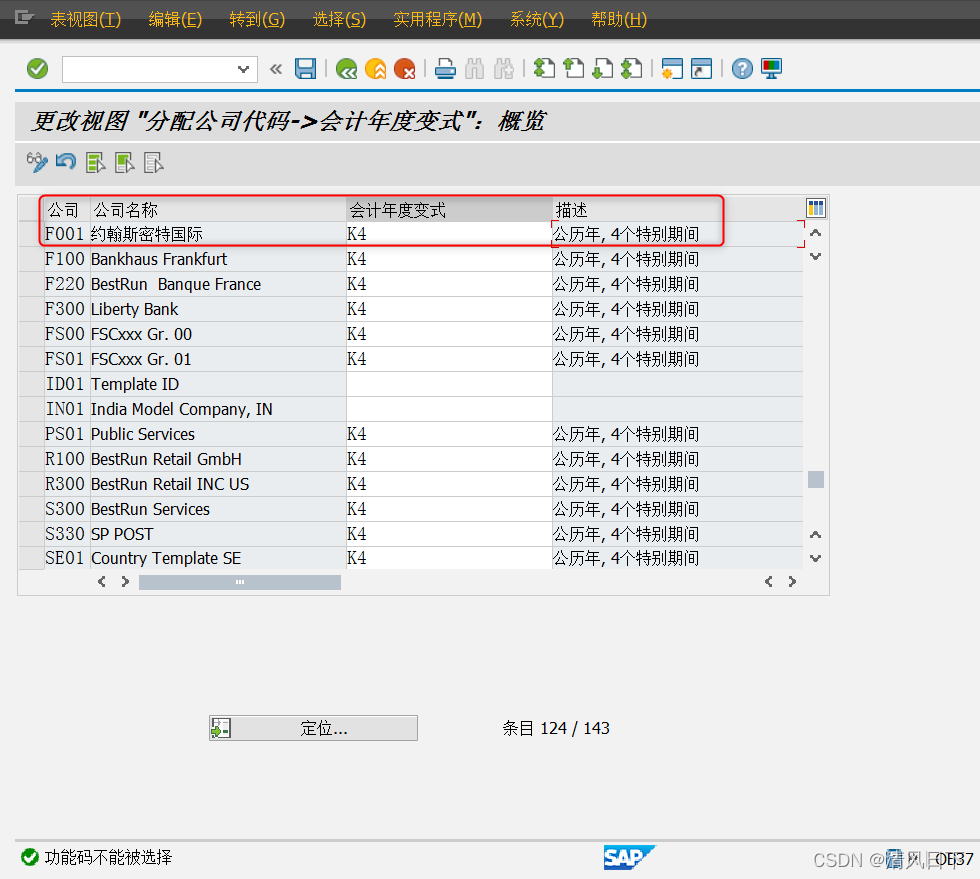Click the left horizontal scrollbar thumb
Screen dimensions: 980x879
pos(240,582)
